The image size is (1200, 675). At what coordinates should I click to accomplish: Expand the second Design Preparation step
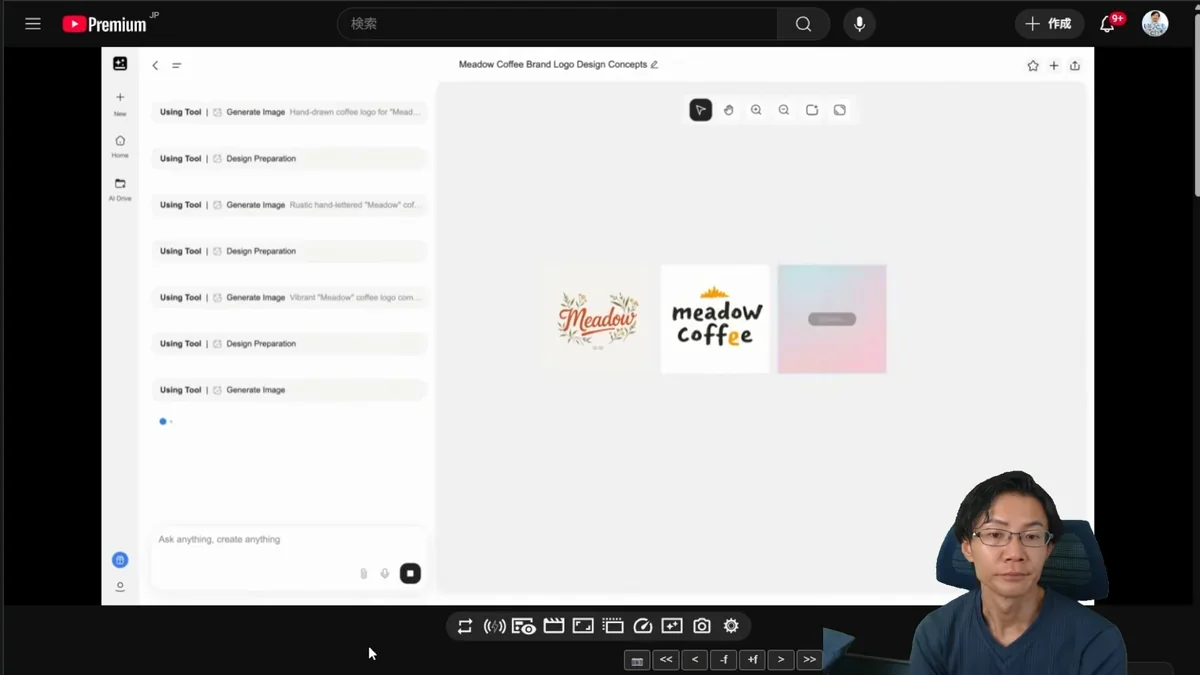[x=290, y=251]
